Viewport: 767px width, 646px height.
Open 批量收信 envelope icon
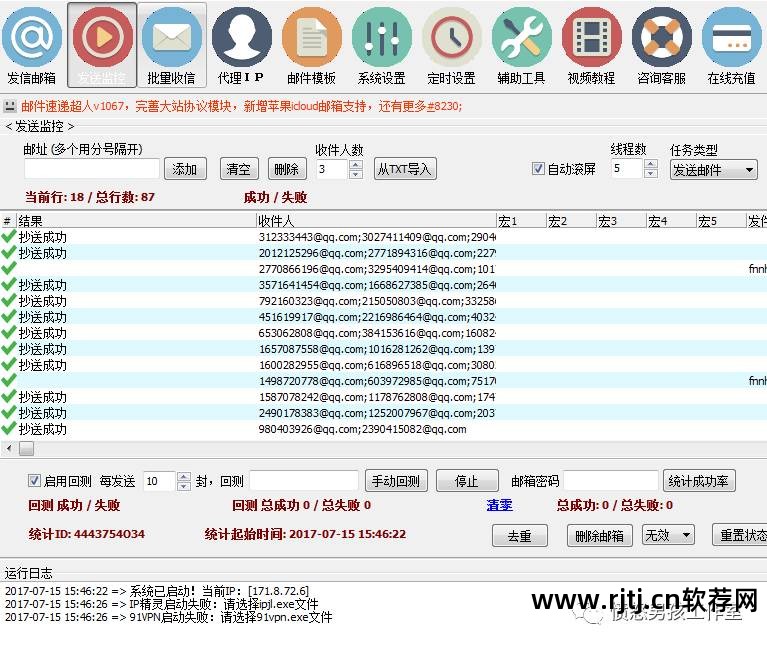pyautogui.click(x=172, y=37)
